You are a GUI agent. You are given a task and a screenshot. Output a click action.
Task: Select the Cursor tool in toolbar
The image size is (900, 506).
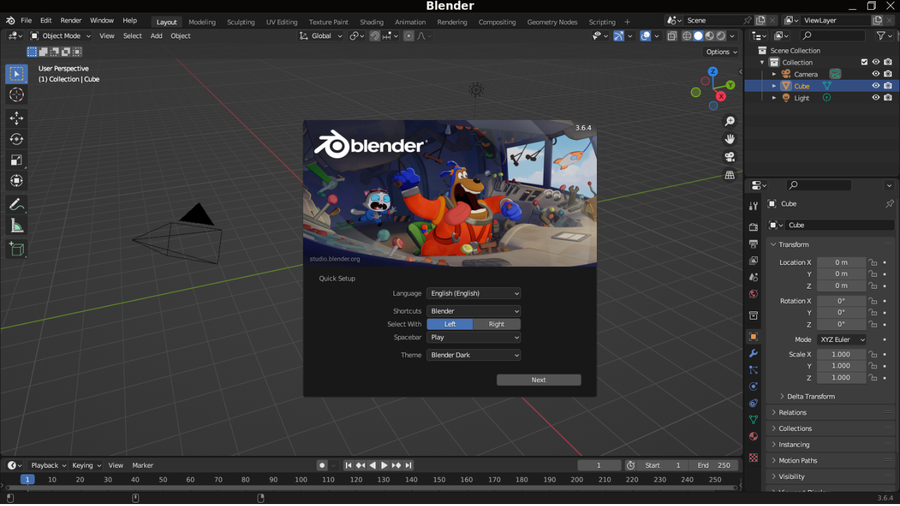click(16, 95)
